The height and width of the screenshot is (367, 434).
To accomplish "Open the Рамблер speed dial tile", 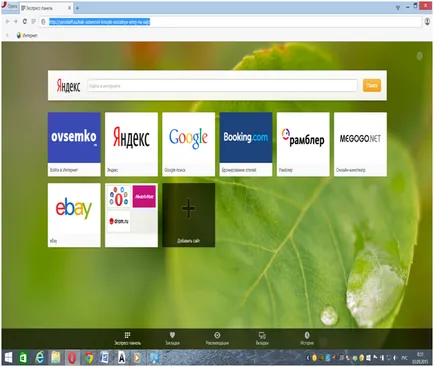I will [x=303, y=144].
